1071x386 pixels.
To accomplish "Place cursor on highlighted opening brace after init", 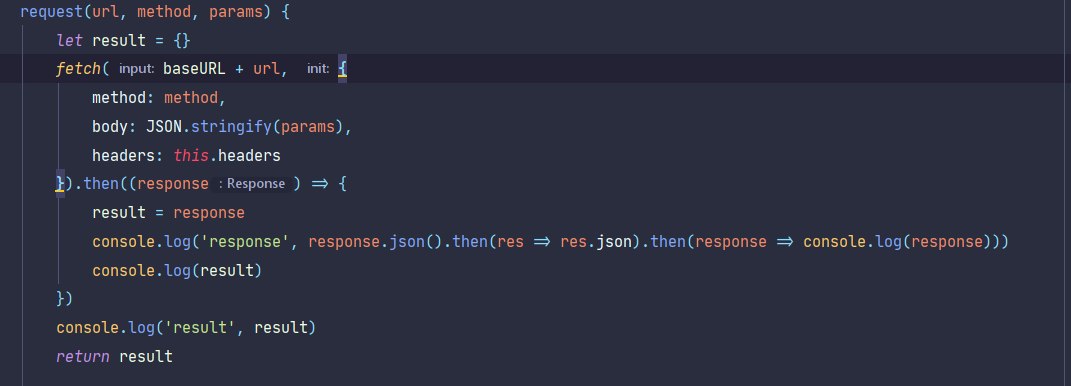I will point(342,69).
